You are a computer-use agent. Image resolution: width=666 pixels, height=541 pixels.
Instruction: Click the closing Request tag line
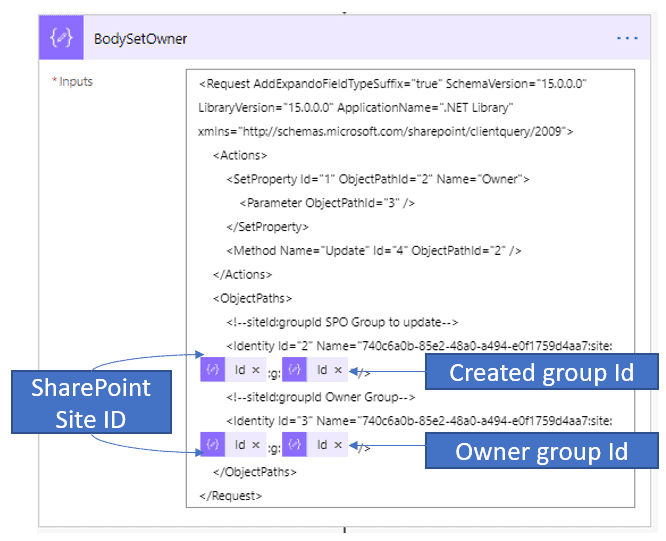pos(231,494)
